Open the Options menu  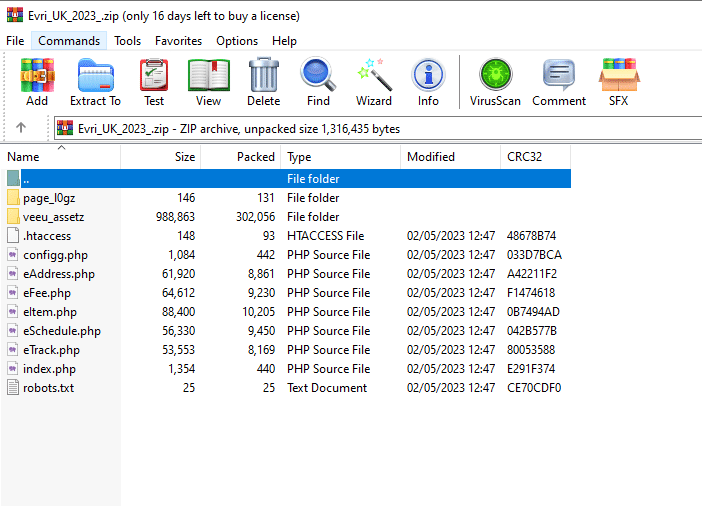237,41
